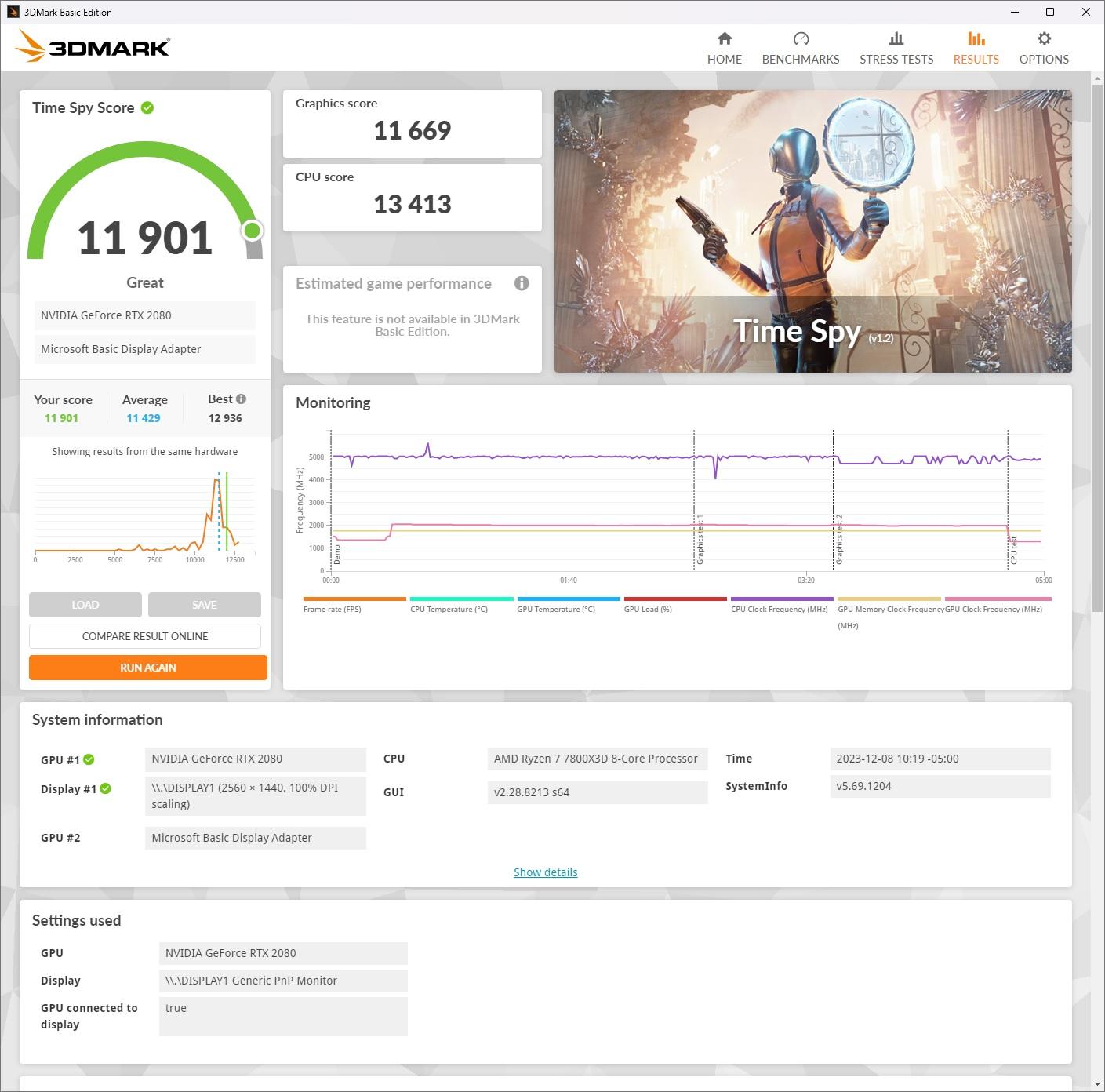Switch to the Results tab

pos(976,47)
